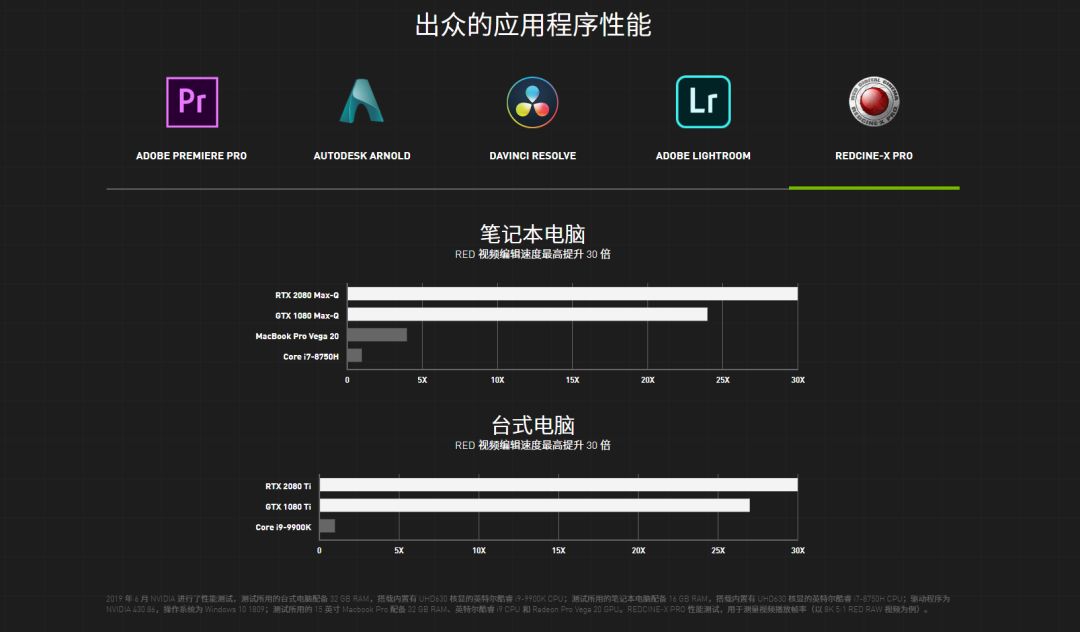The height and width of the screenshot is (632, 1080).
Task: Click the red REDCINE-X PRO lens icon
Action: coord(874,102)
